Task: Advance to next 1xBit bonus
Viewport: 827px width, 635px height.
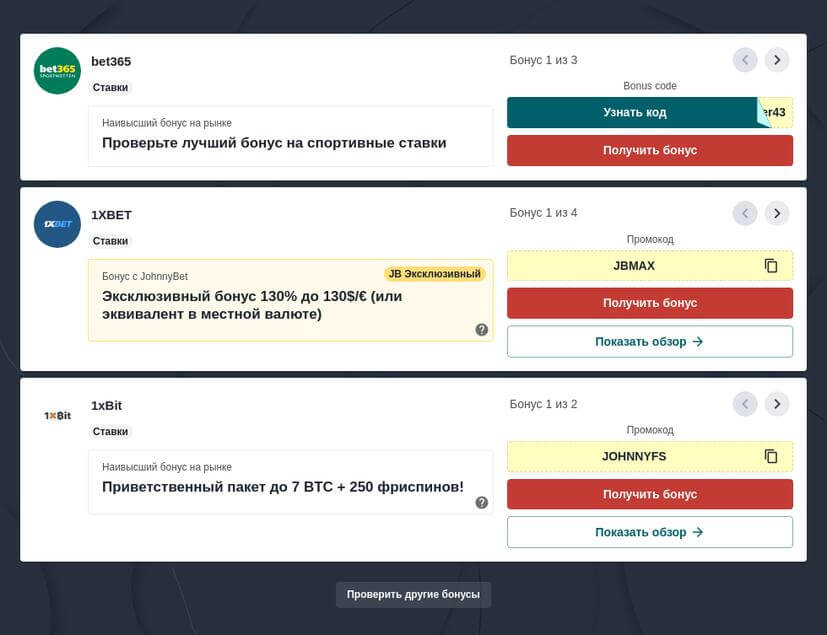Action: click(x=777, y=404)
